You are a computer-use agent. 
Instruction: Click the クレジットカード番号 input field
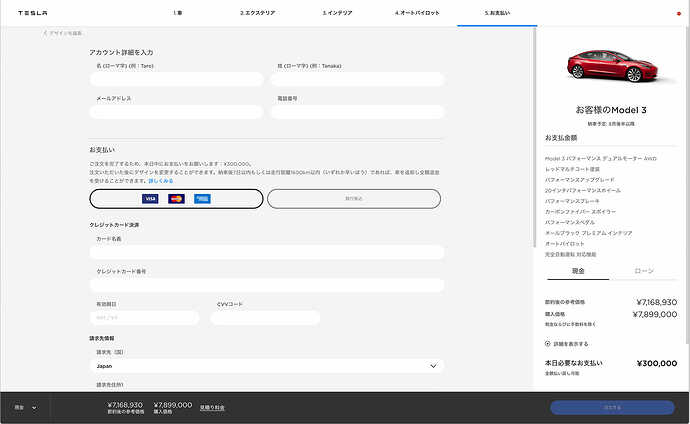(x=267, y=285)
